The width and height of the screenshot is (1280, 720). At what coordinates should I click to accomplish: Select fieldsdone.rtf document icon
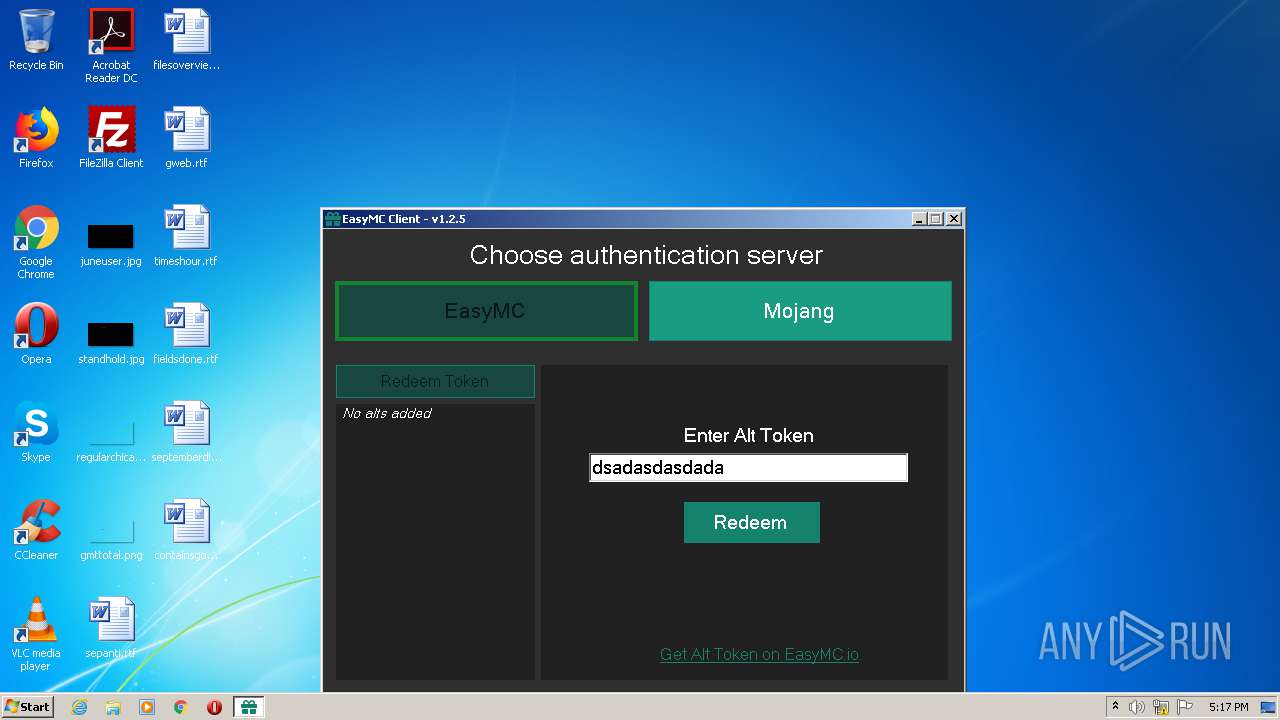click(x=186, y=335)
